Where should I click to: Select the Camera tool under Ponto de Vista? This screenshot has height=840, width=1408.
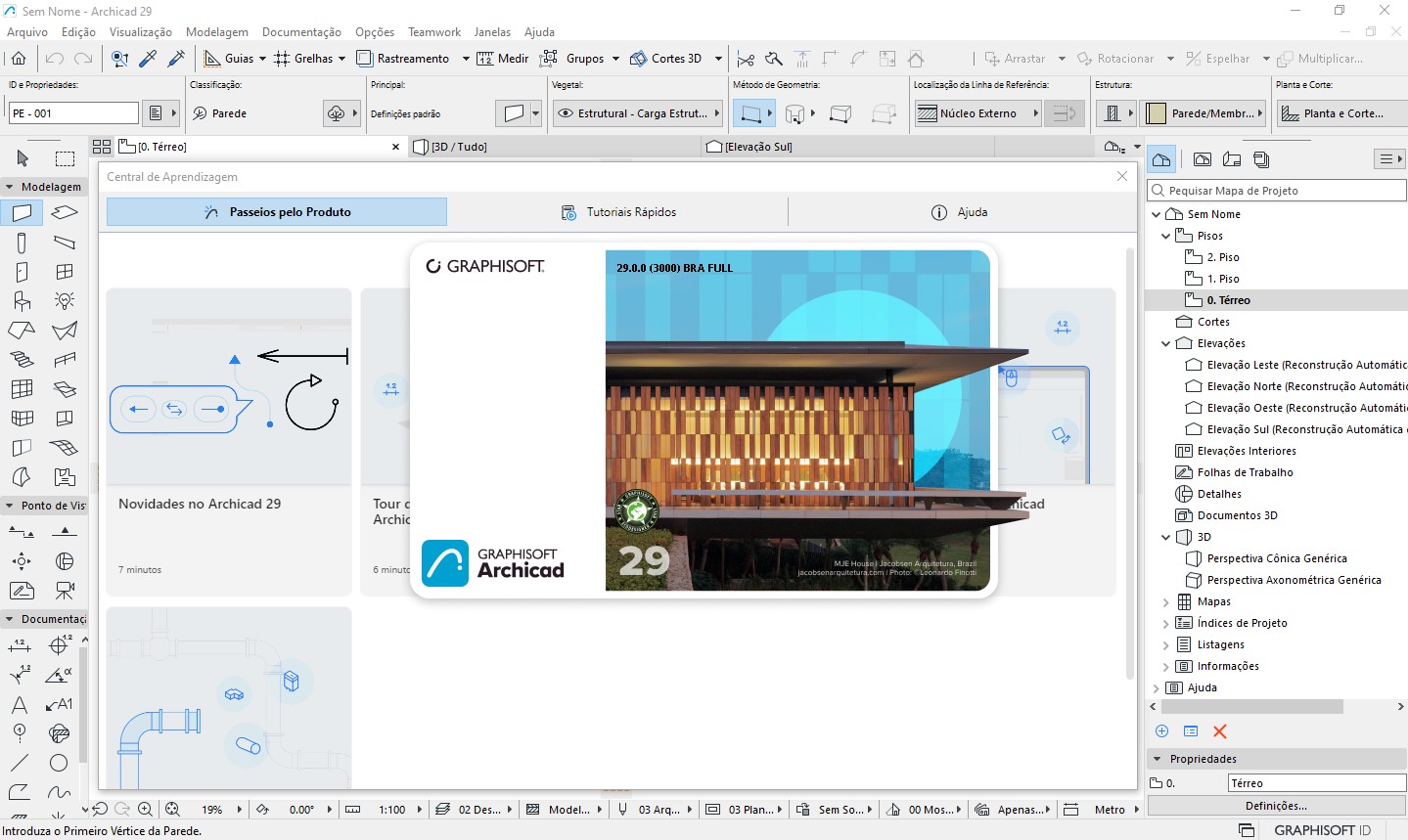pyautogui.click(x=64, y=591)
